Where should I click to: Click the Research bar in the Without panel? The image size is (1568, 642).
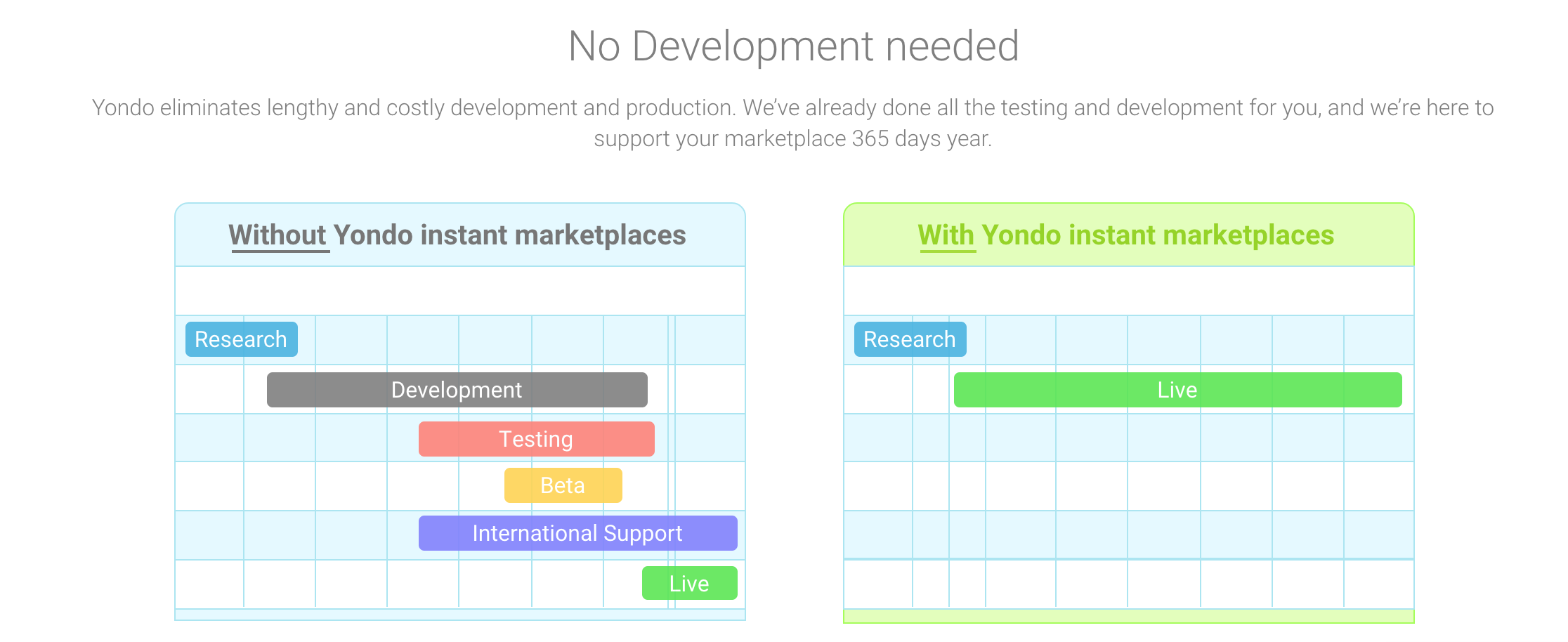click(x=241, y=339)
